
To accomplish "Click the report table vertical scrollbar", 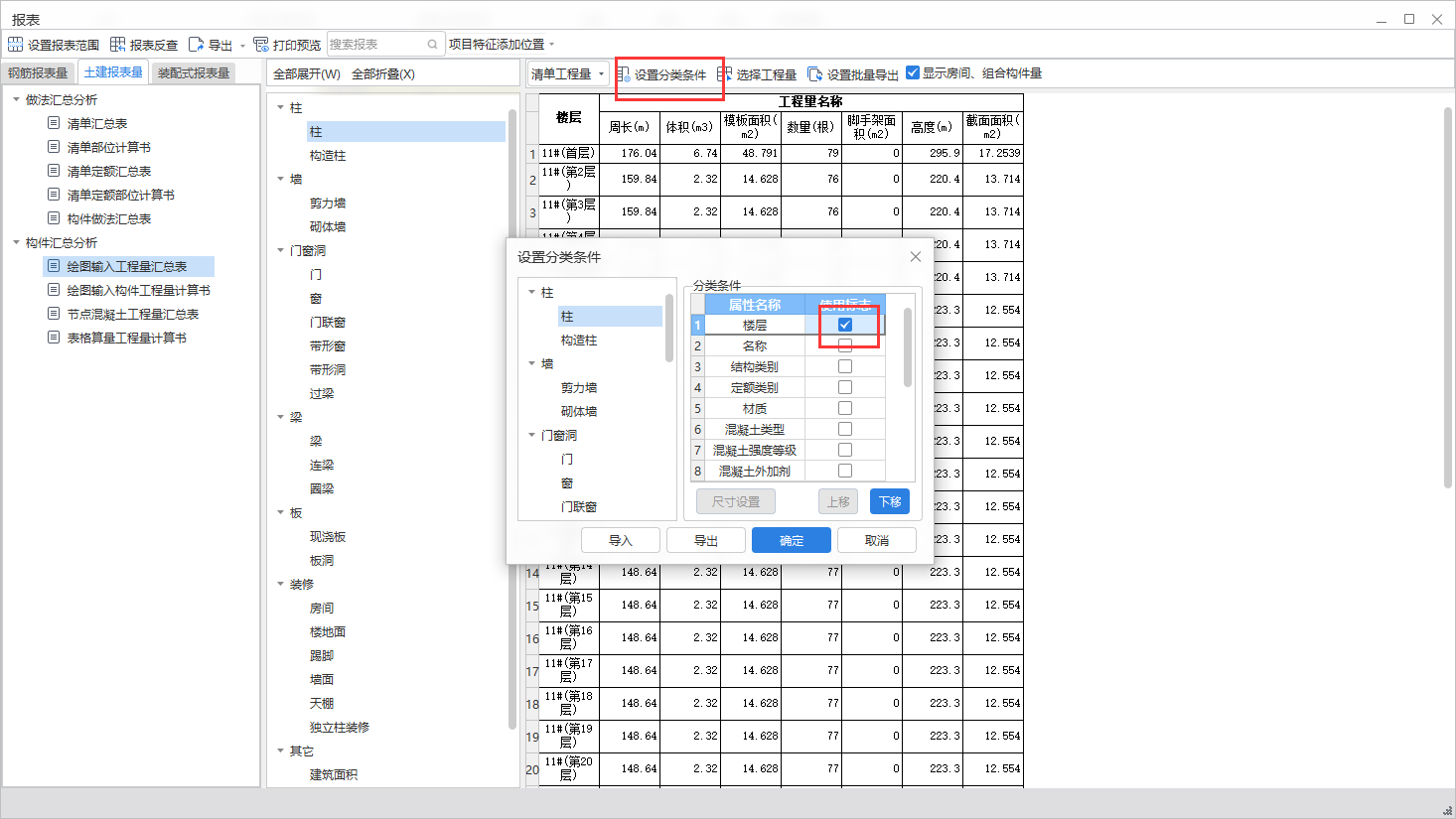I will click(1448, 298).
